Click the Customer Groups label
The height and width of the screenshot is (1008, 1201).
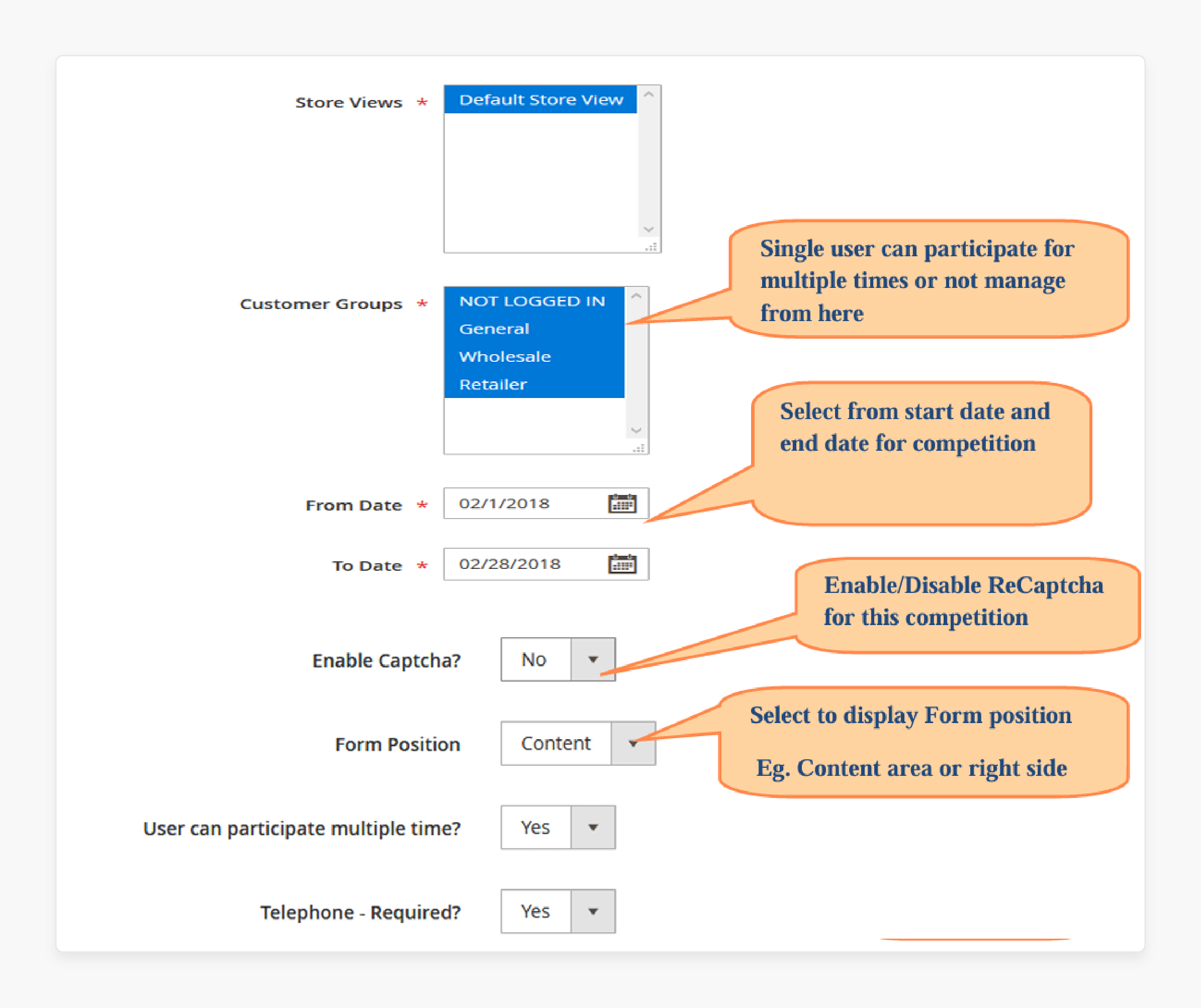[x=321, y=304]
